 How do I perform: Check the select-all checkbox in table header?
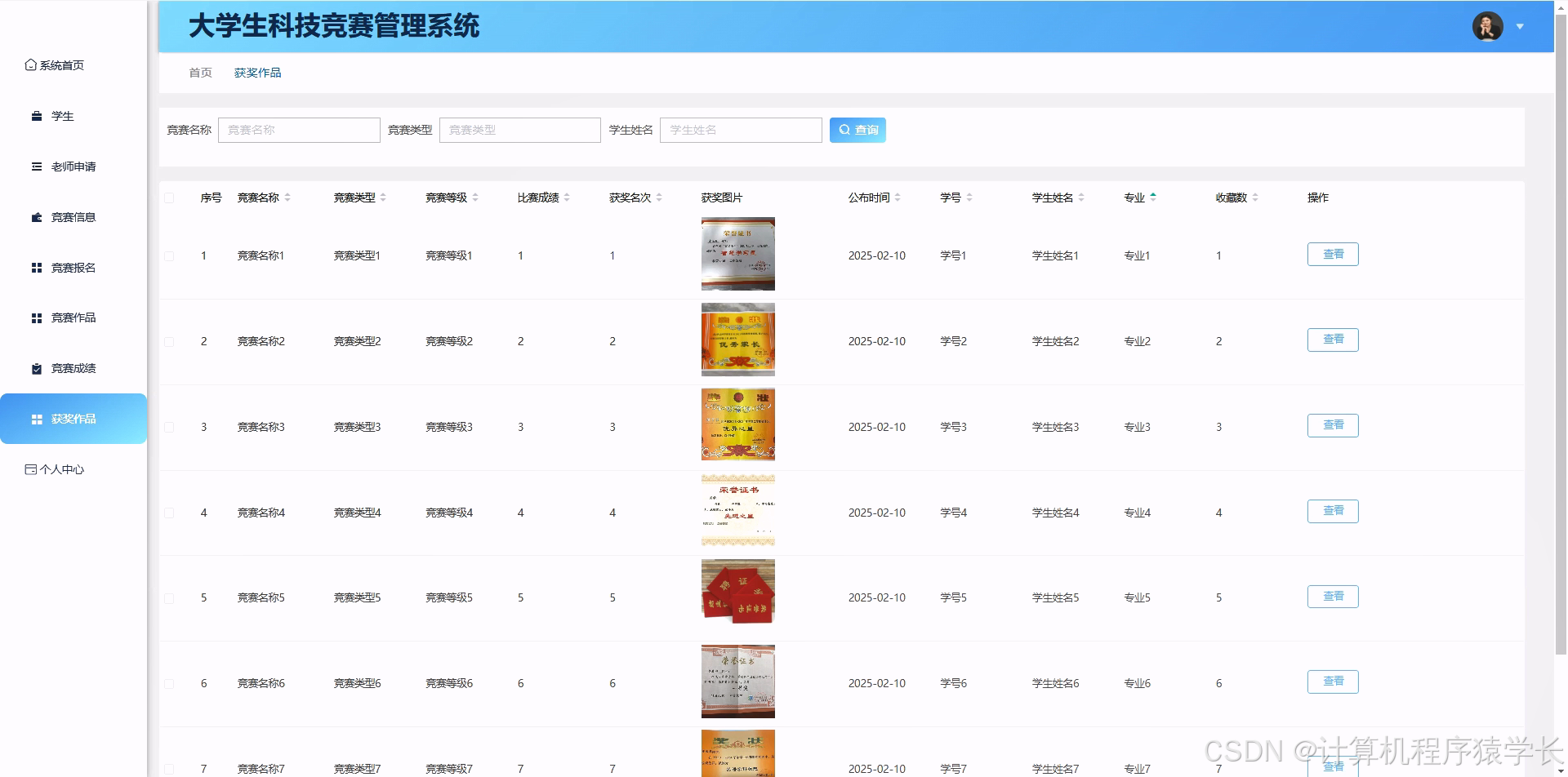click(169, 198)
